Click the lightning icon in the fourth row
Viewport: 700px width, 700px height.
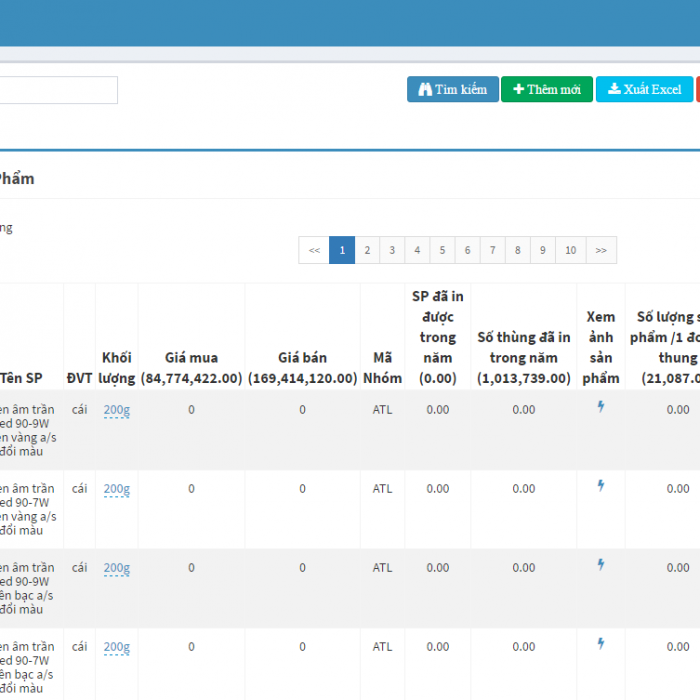click(601, 644)
